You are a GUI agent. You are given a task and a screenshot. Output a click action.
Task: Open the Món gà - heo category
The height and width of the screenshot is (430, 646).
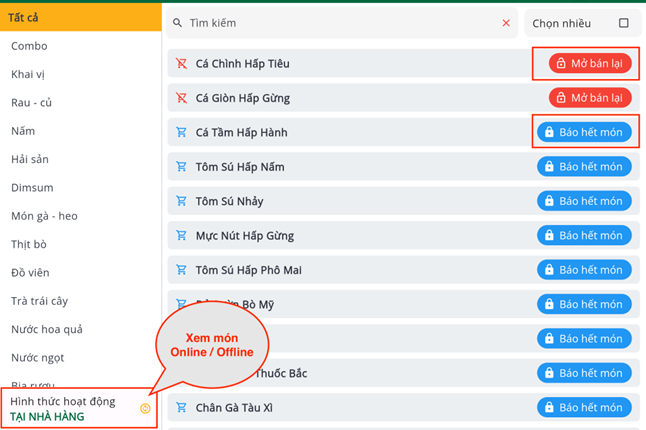44,216
